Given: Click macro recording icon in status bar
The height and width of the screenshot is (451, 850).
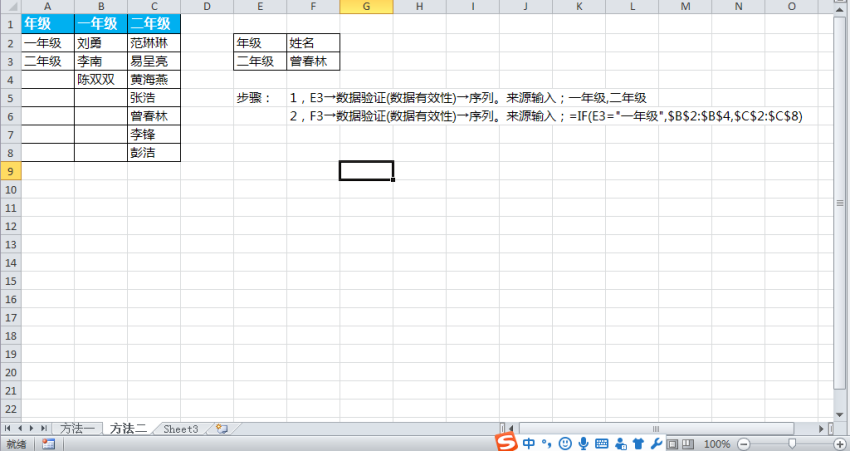Looking at the screenshot, I should [48, 444].
